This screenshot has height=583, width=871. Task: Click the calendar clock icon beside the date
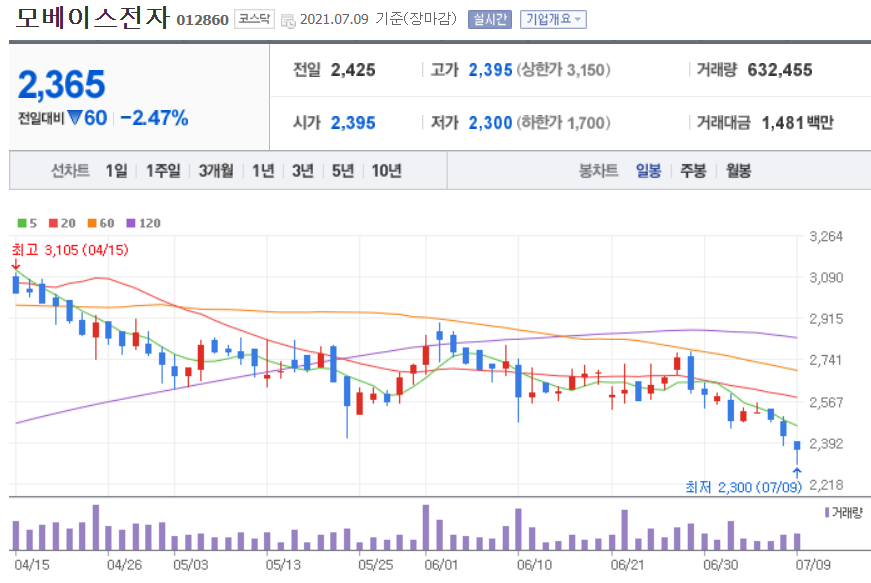(288, 22)
